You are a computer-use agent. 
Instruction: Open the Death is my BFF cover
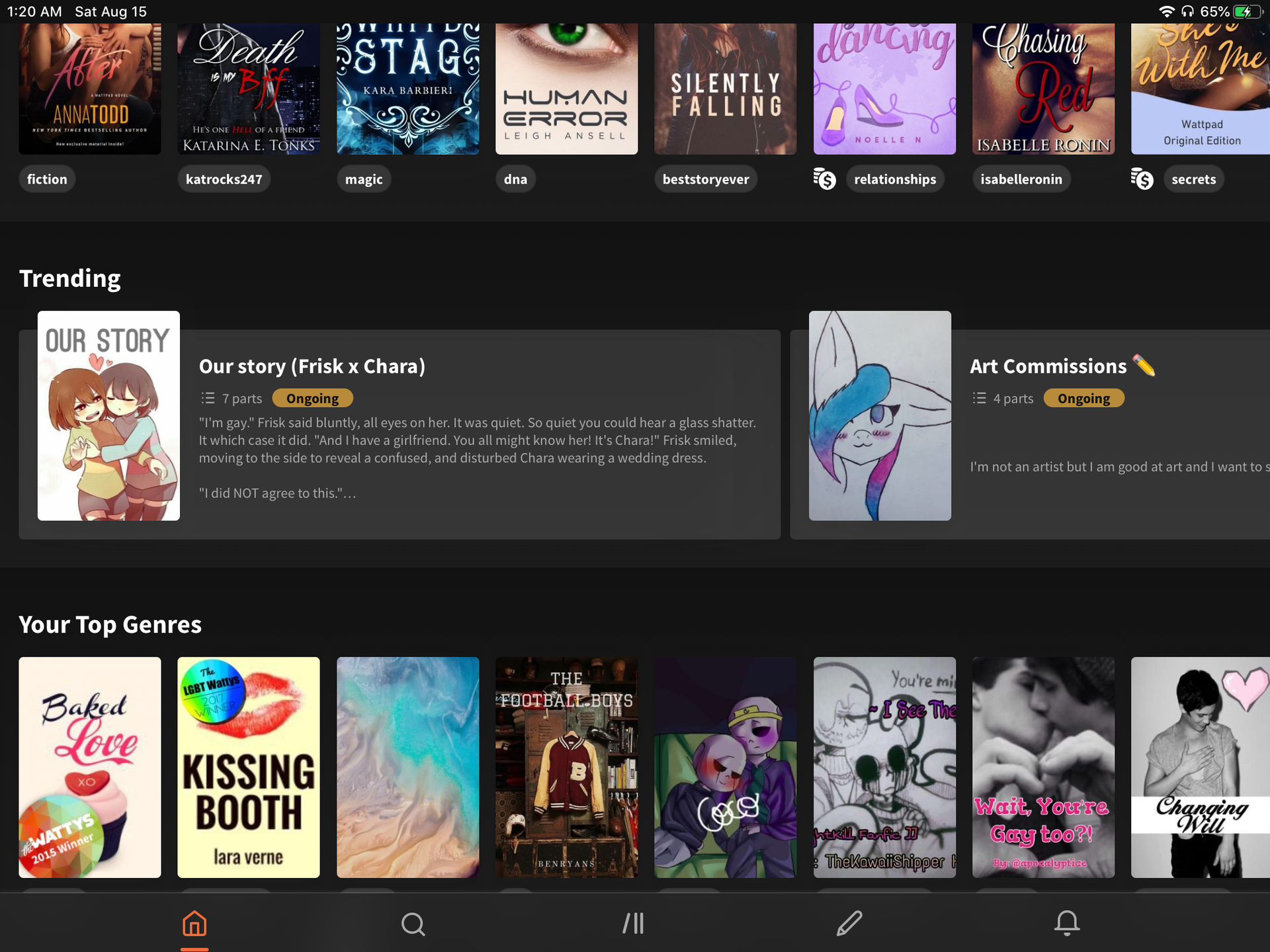pos(249,89)
